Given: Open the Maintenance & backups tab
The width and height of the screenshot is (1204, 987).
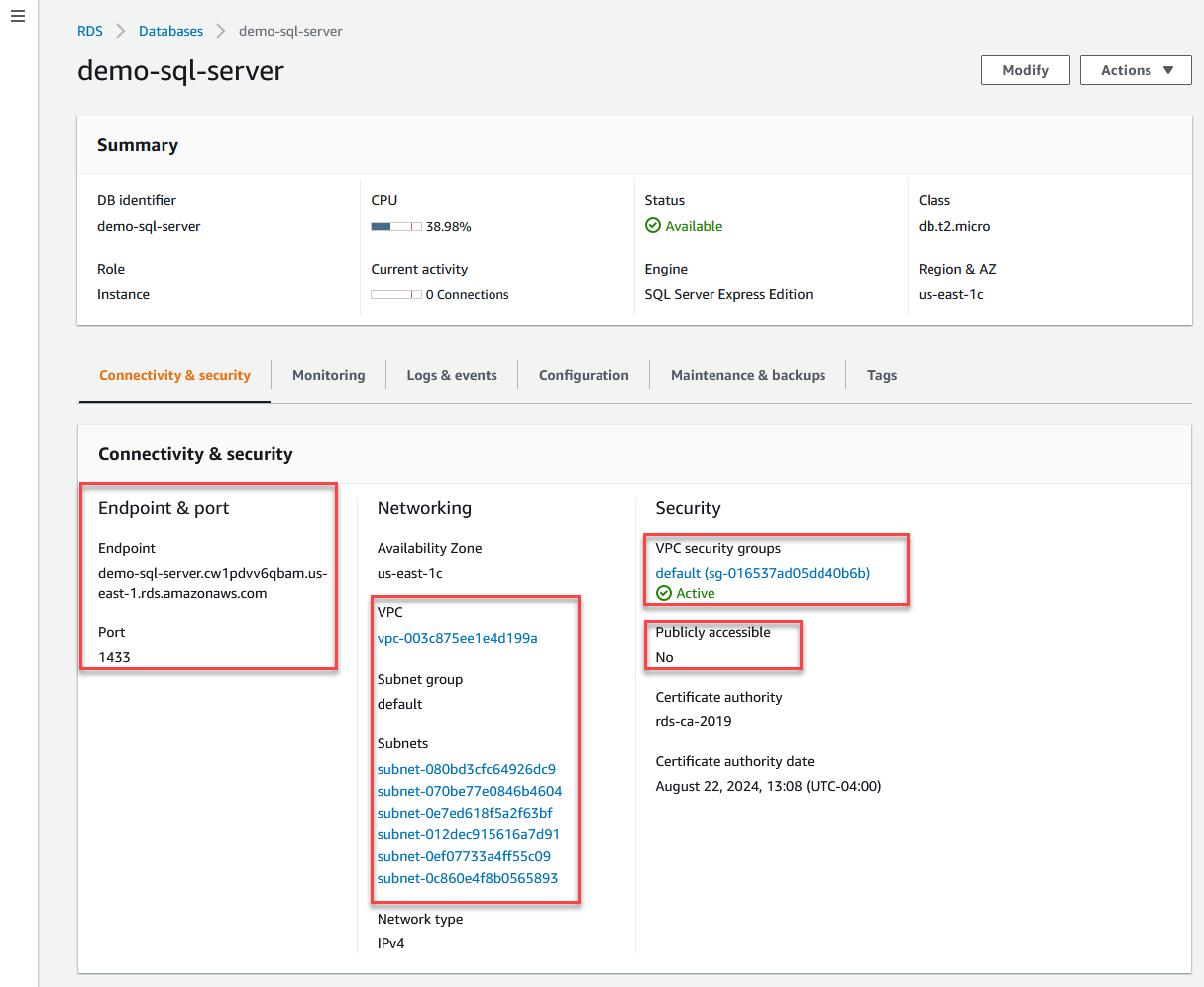Looking at the screenshot, I should click(x=748, y=375).
